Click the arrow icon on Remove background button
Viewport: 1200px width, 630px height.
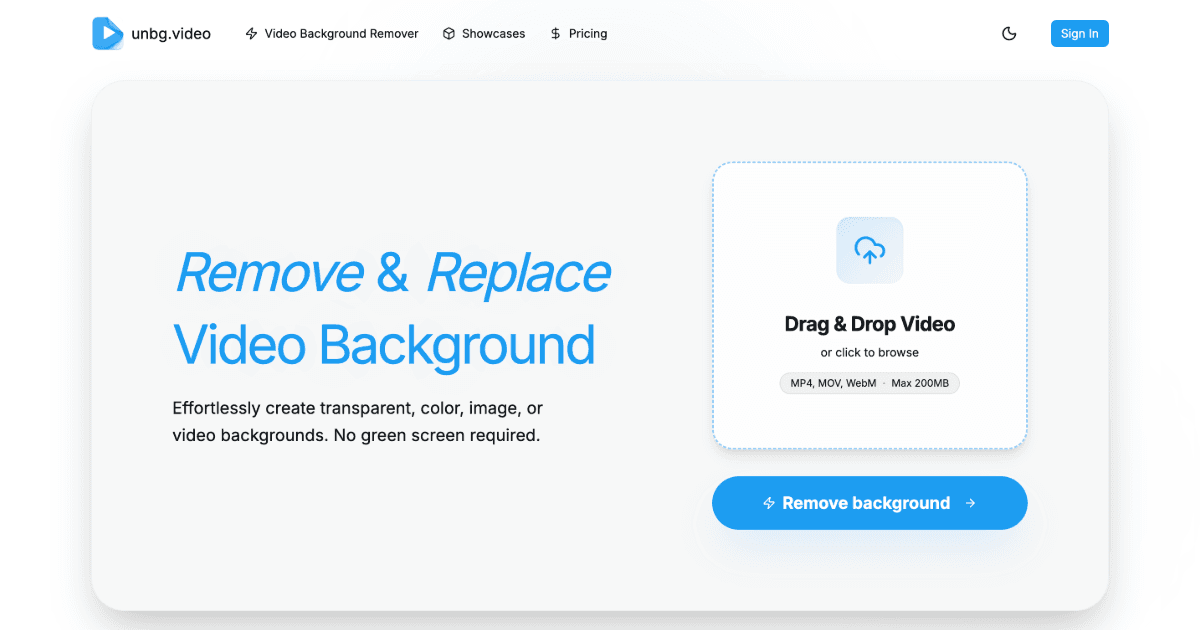pyautogui.click(x=970, y=503)
